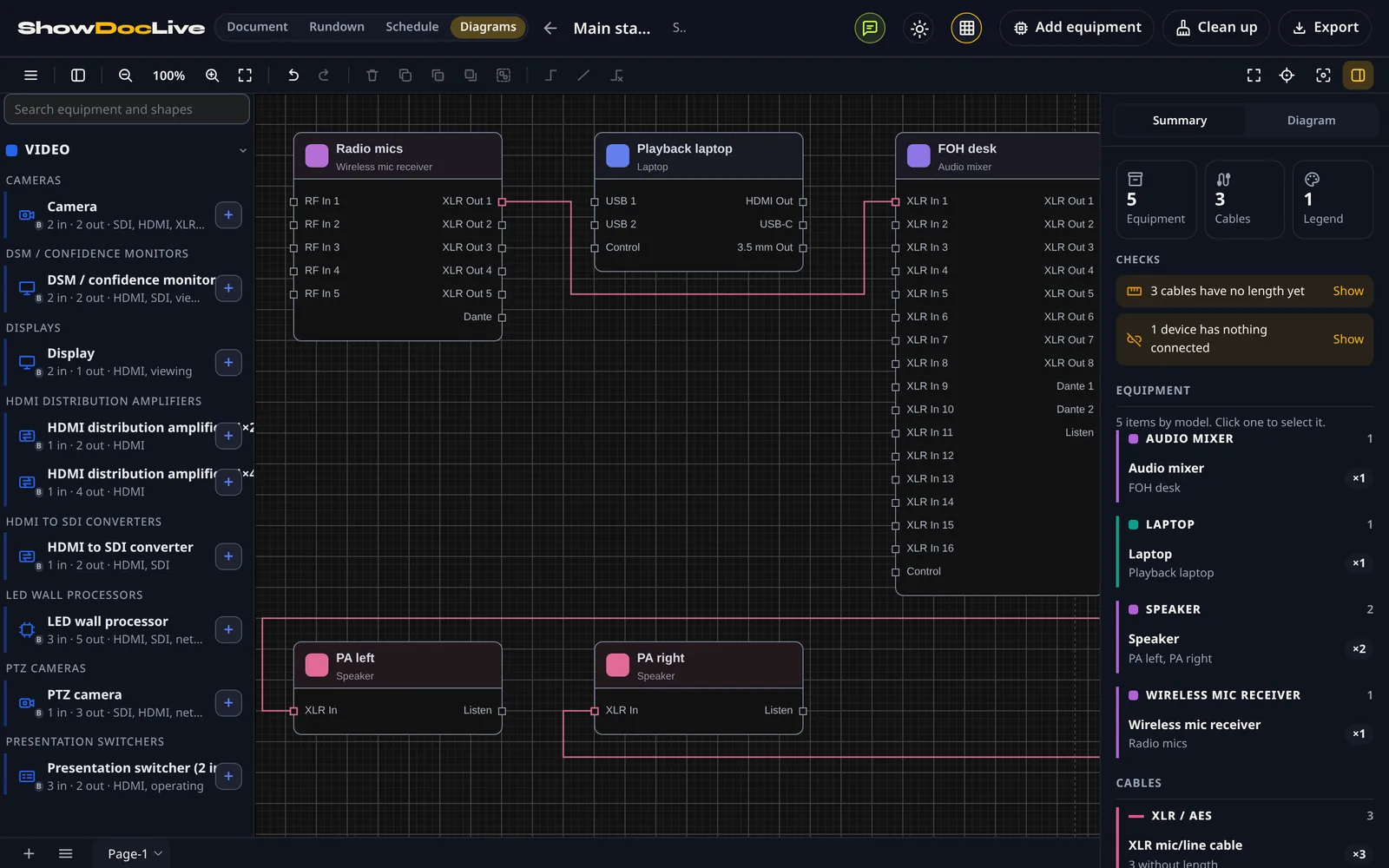
Task: Switch to the Rundown tab
Action: pyautogui.click(x=337, y=27)
